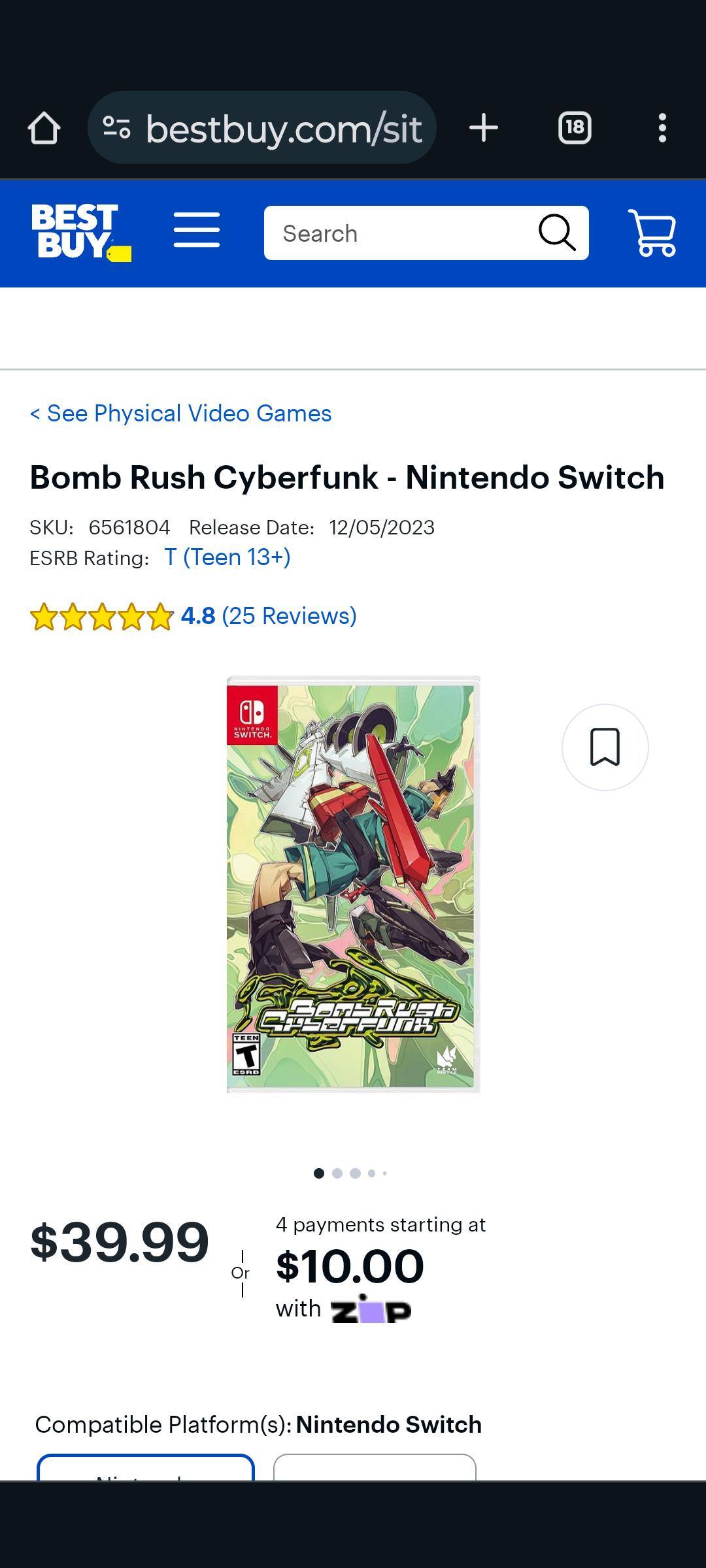Open the shopping cart
The width and height of the screenshot is (706, 1568).
(652, 233)
